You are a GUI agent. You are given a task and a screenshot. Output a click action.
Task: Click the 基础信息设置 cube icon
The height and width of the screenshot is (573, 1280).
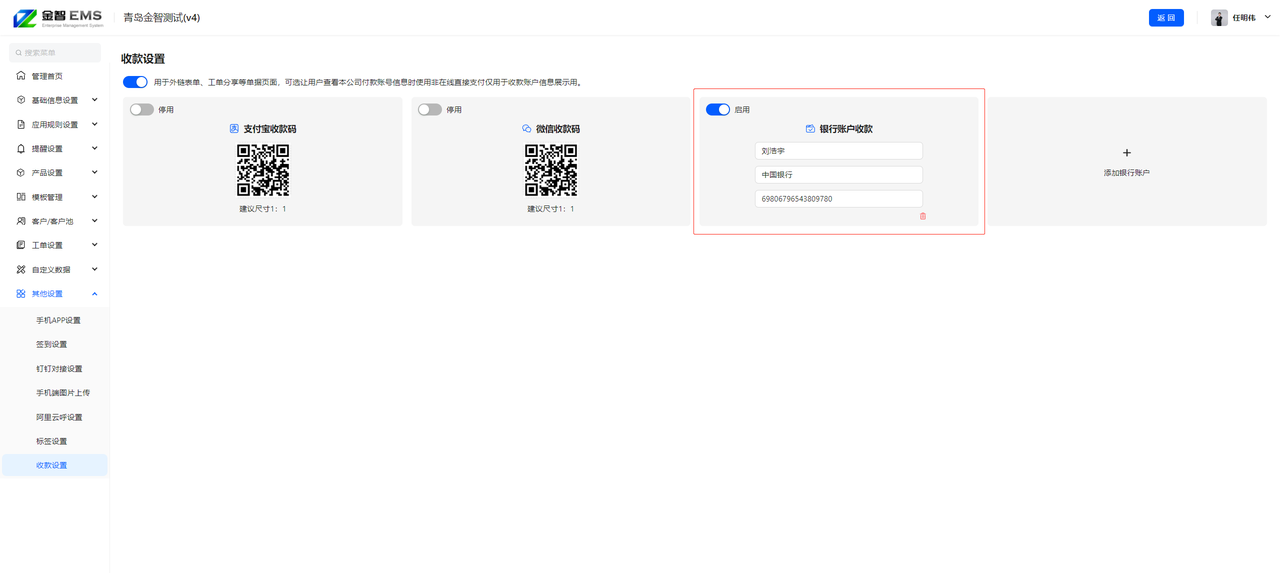21,100
